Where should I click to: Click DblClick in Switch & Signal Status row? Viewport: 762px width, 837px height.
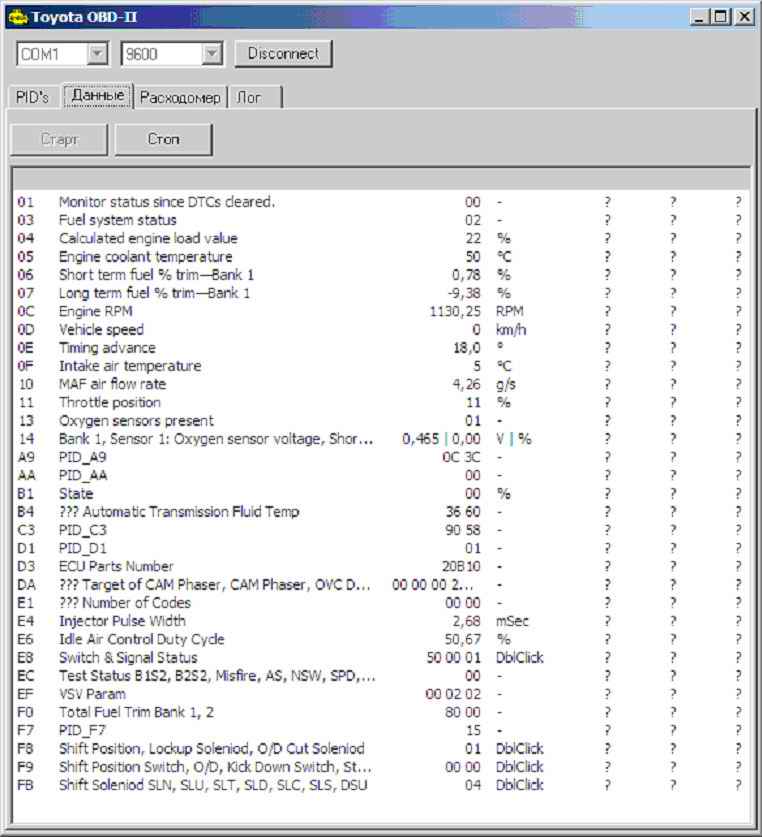520,658
